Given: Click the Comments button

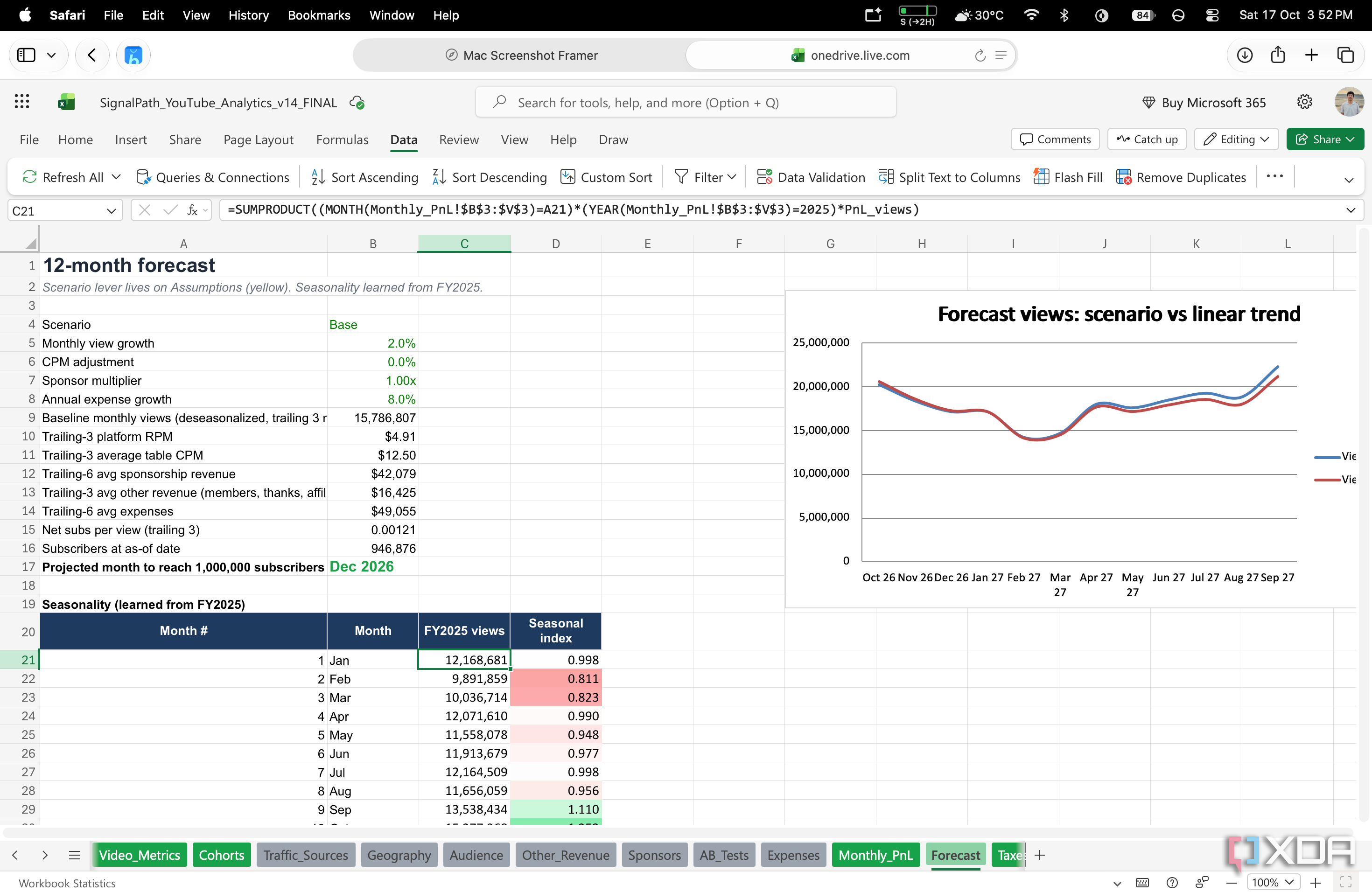Looking at the screenshot, I should tap(1055, 139).
